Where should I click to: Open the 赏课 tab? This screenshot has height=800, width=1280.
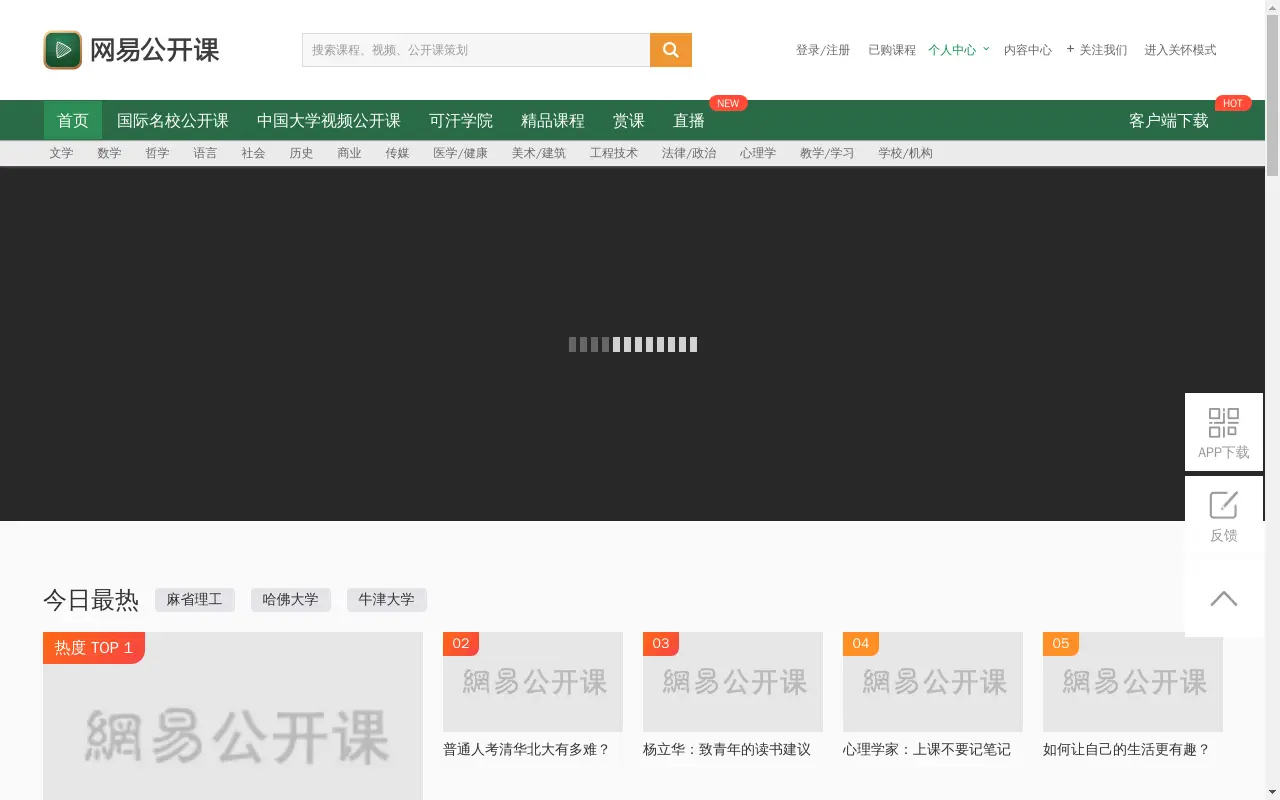629,120
